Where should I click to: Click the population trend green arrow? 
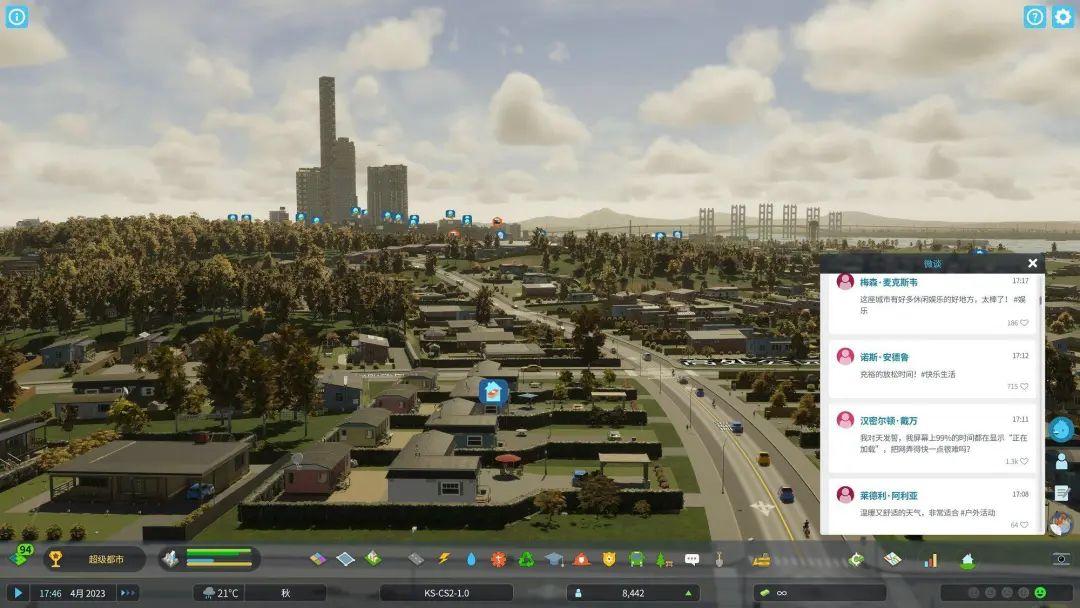[x=688, y=593]
